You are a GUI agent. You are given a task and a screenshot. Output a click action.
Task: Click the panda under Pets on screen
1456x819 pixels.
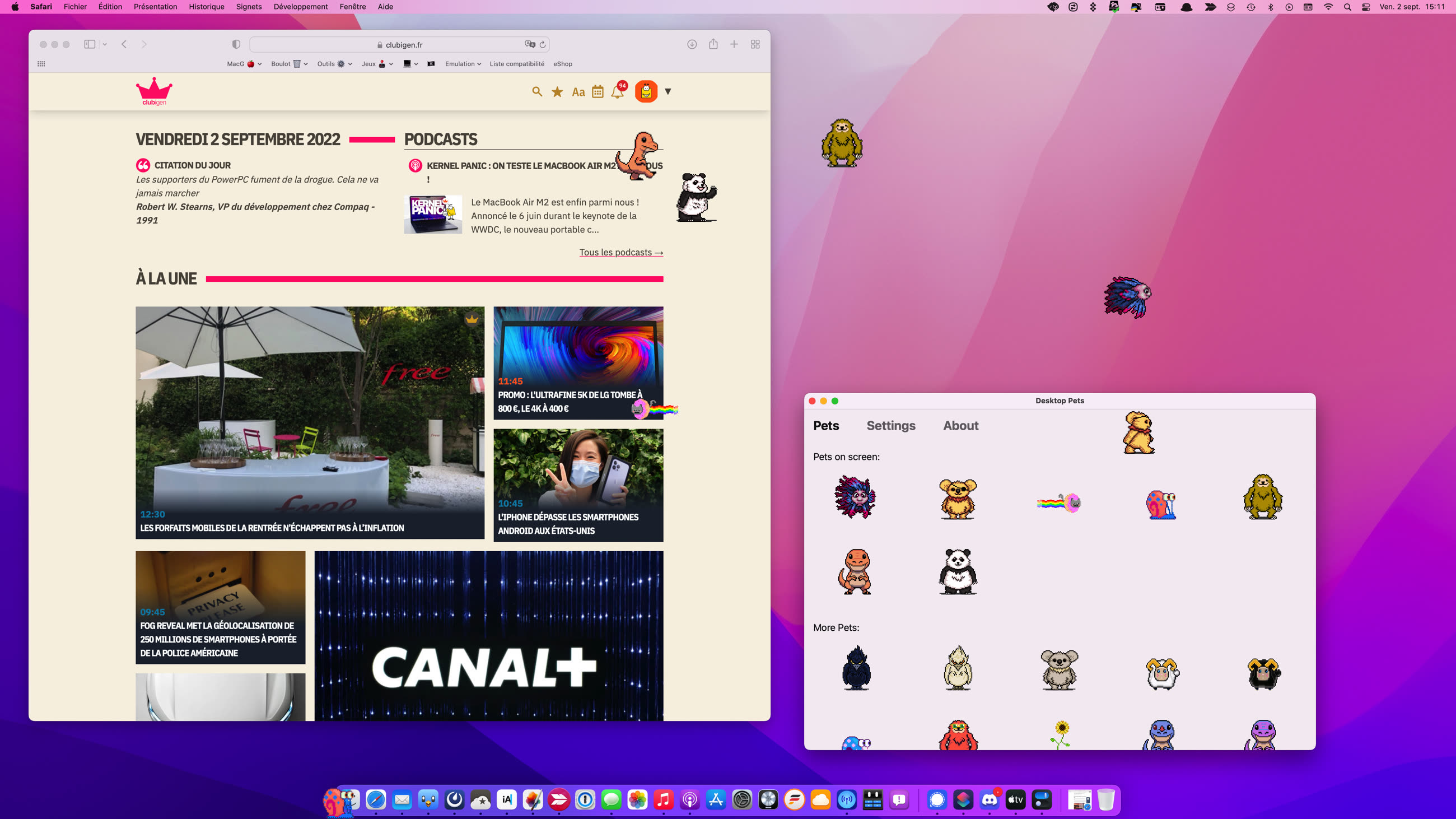[x=957, y=573]
